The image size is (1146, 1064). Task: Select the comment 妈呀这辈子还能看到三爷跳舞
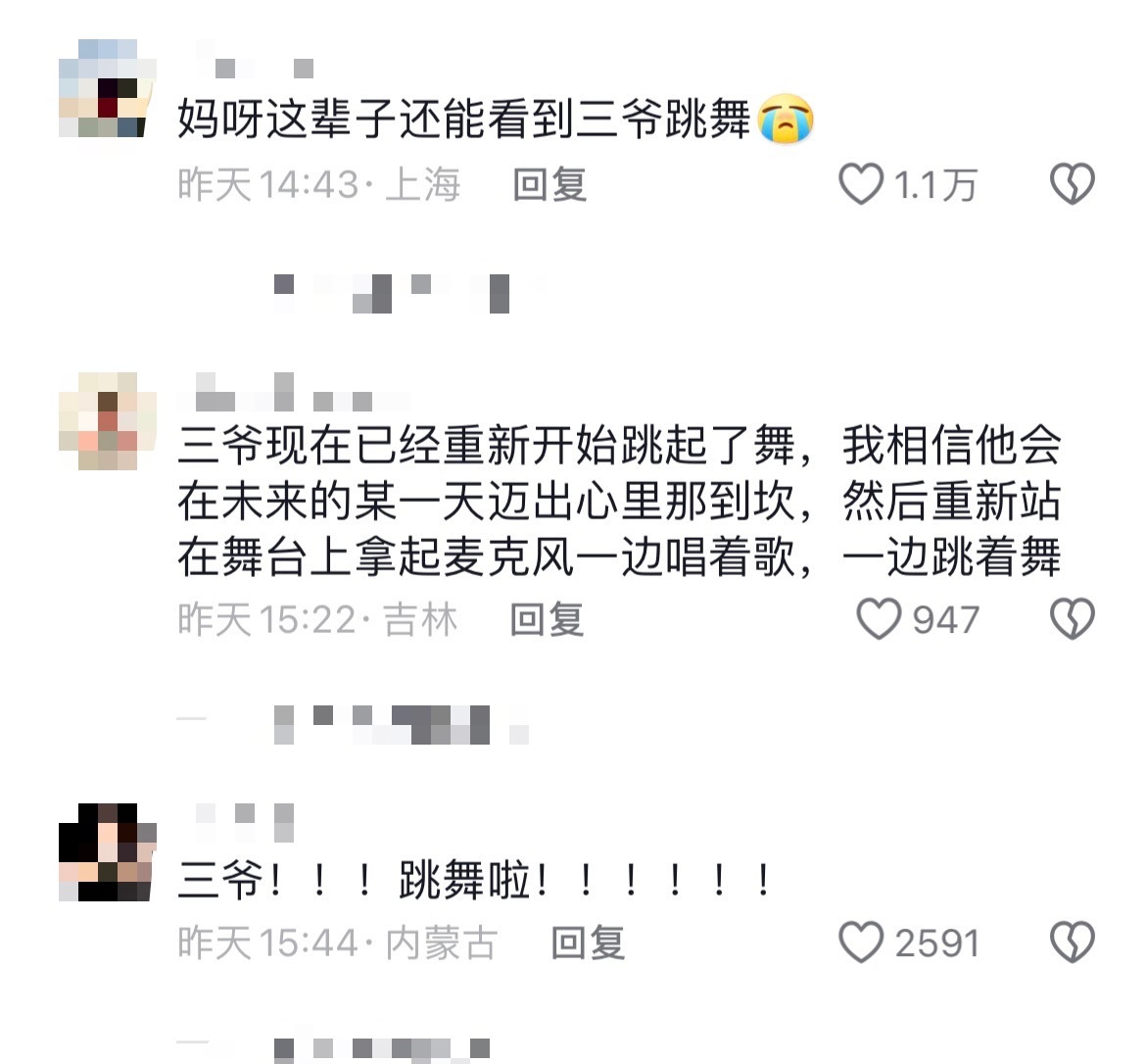pos(496,119)
